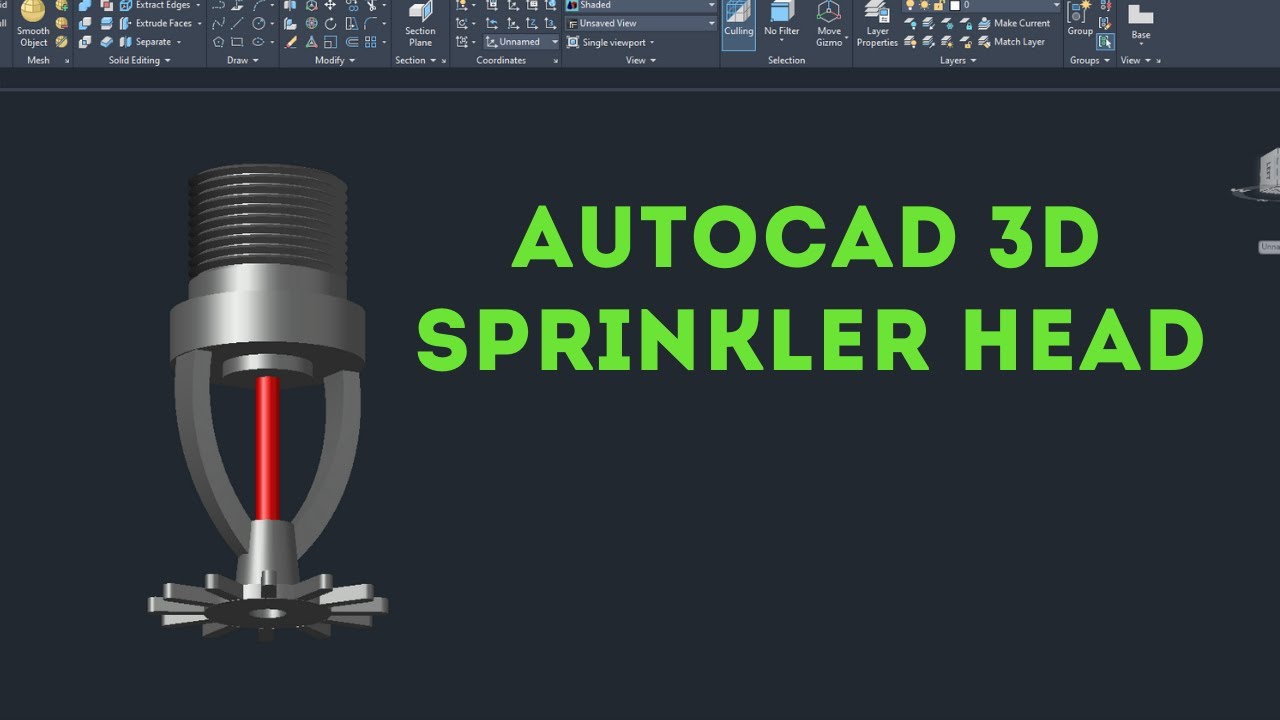Open the Unnamed UCS dropdown
The height and width of the screenshot is (720, 1280).
click(x=522, y=42)
